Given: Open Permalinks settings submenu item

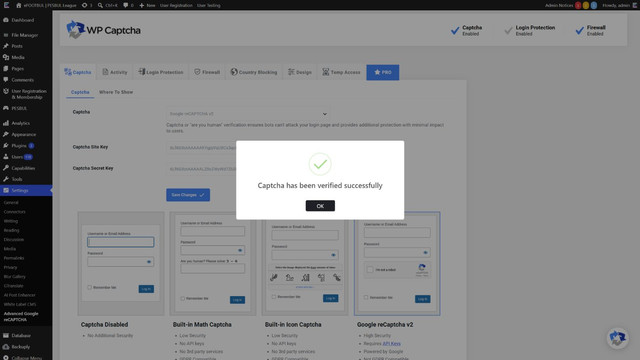Looking at the screenshot, I should click(x=14, y=258).
